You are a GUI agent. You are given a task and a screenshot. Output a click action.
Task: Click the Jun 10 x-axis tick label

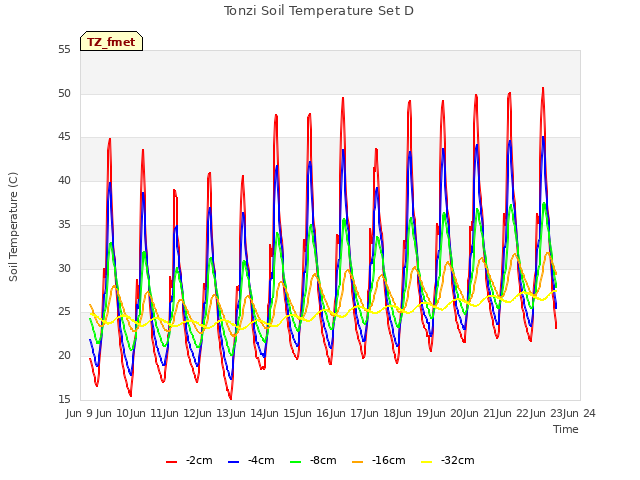point(113,414)
